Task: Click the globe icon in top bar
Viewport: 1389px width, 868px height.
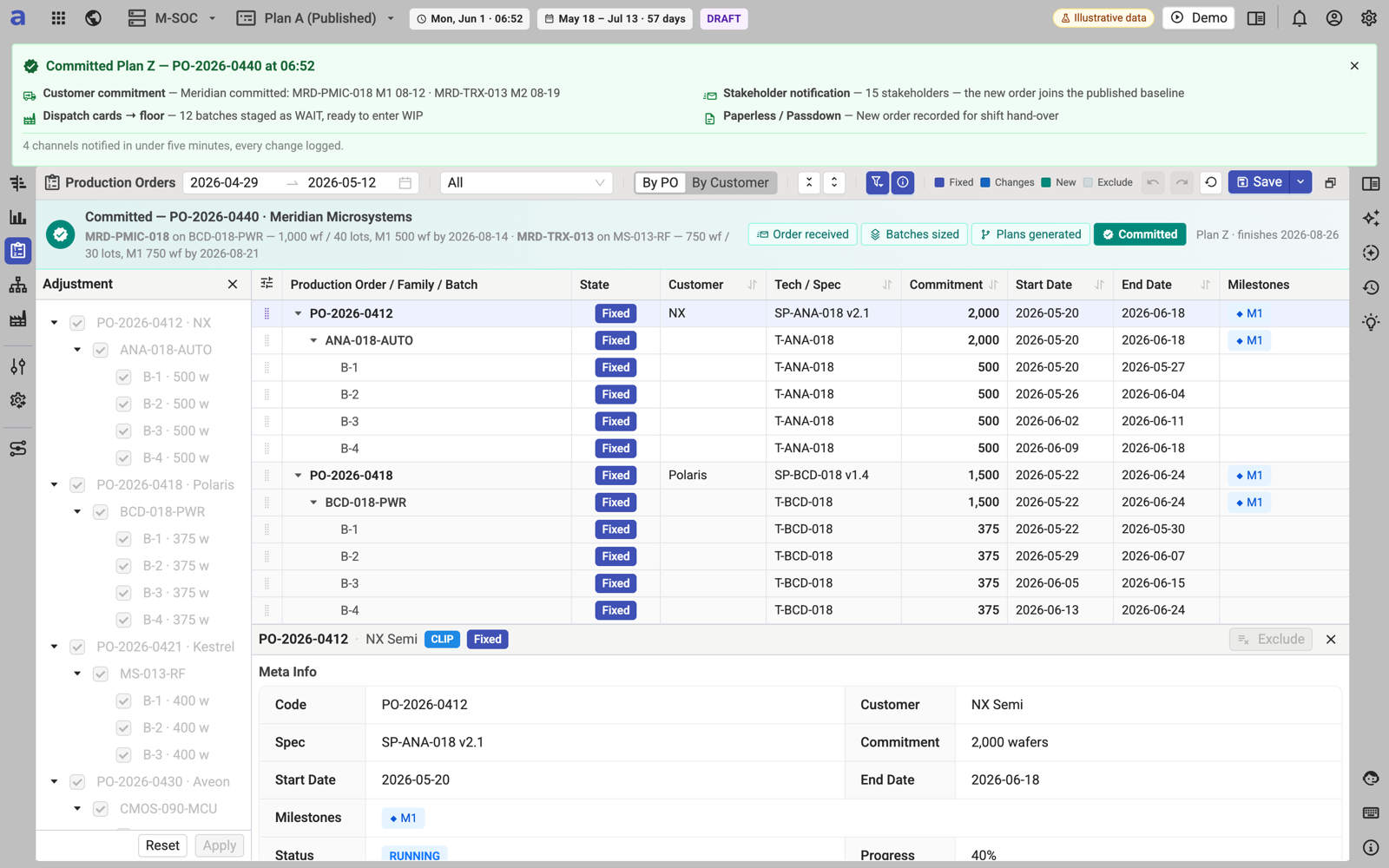Action: tap(93, 18)
